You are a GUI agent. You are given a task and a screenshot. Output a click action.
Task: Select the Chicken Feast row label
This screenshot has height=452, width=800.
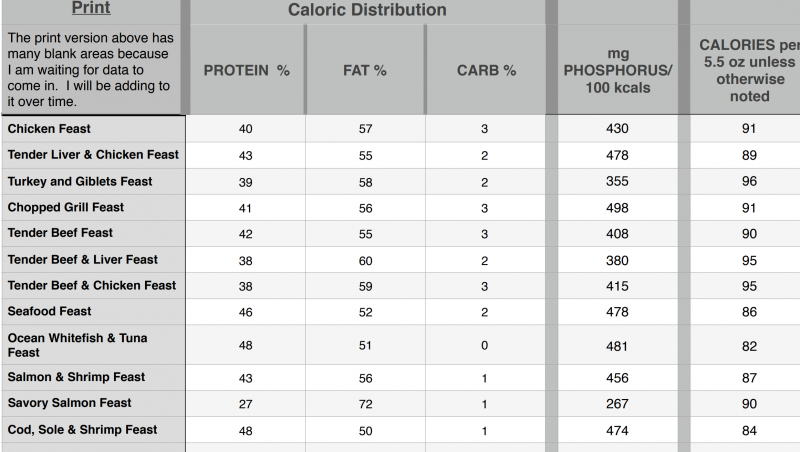[48, 129]
